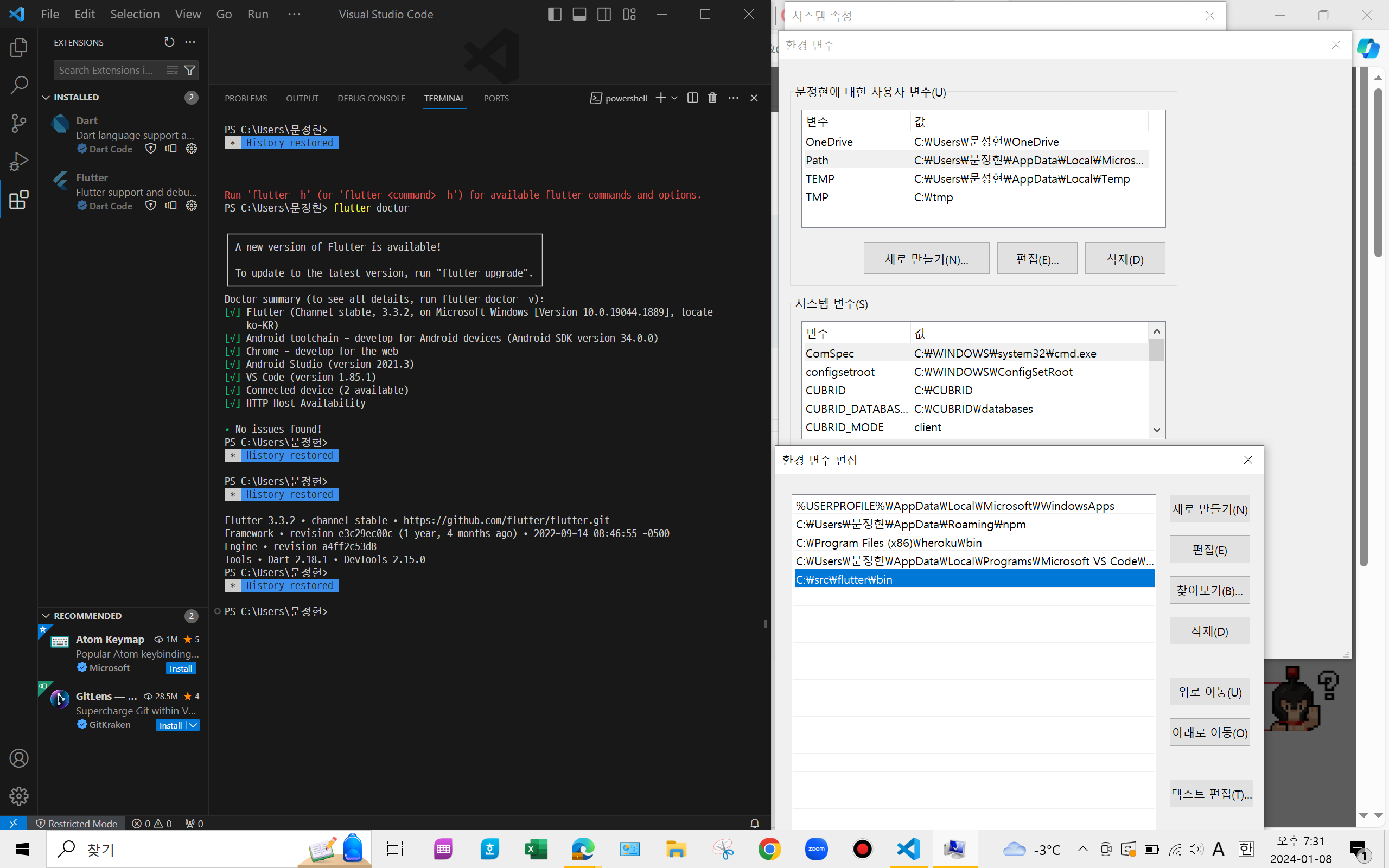
Task: Open the File menu
Action: (x=50, y=14)
